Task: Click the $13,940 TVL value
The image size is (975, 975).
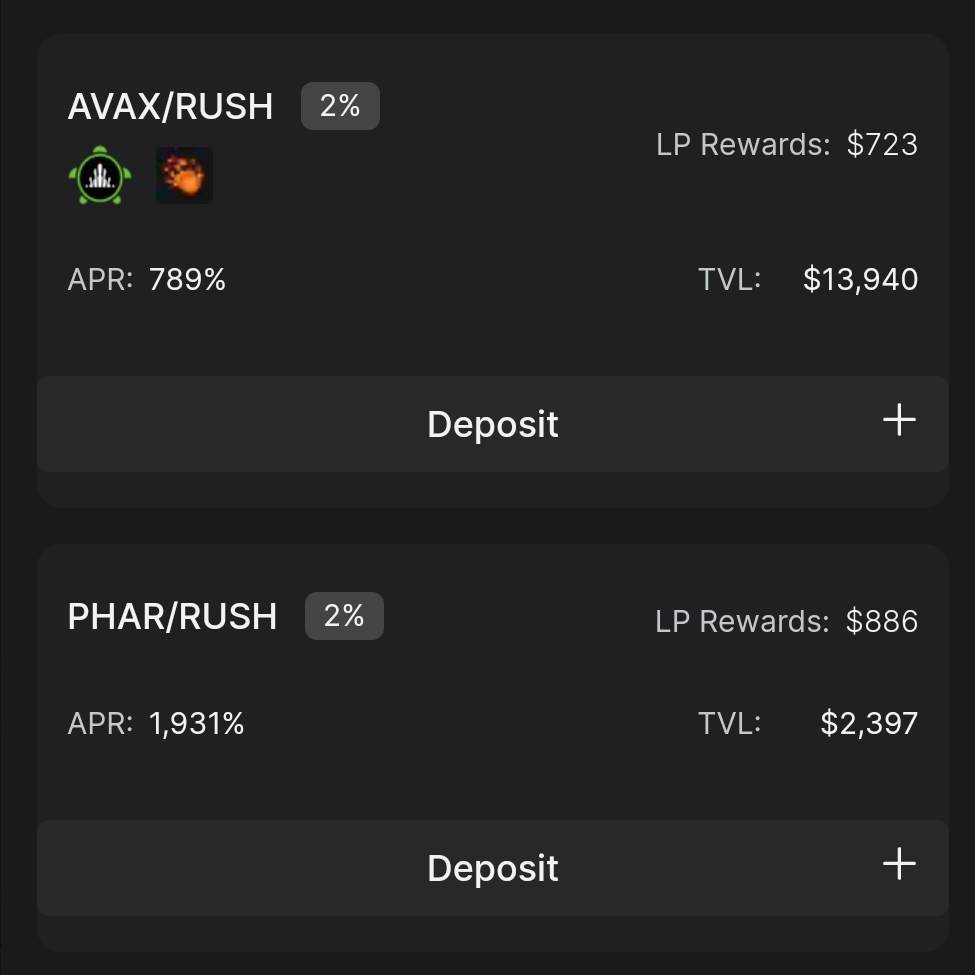Action: (861, 279)
